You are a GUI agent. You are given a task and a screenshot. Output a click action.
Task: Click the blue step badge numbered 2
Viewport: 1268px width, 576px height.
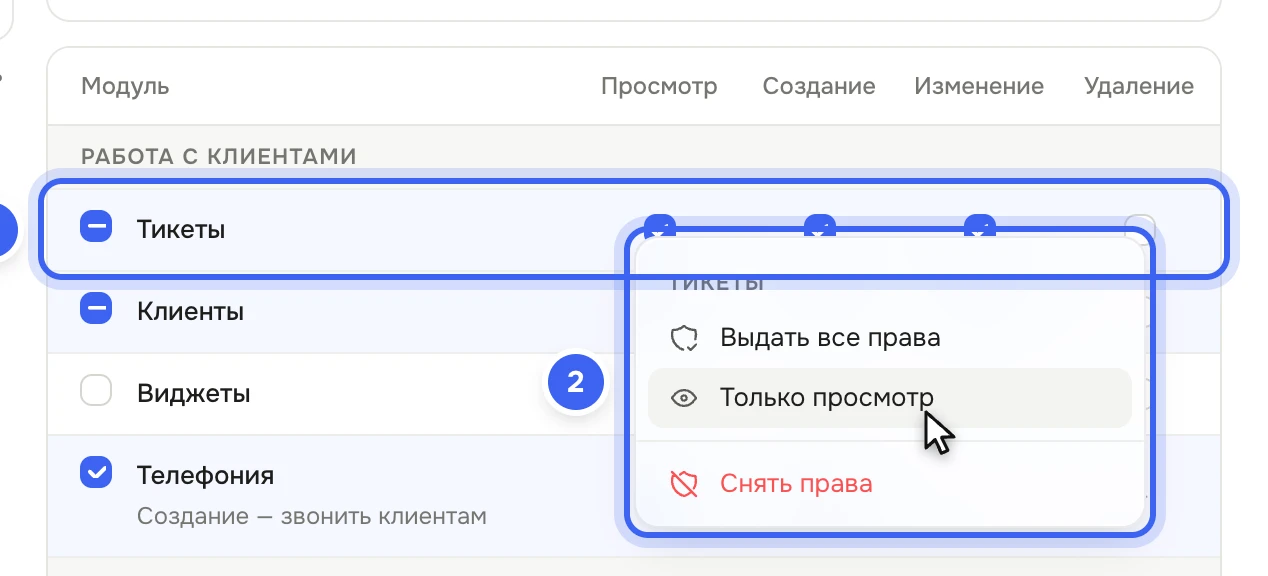tap(575, 381)
